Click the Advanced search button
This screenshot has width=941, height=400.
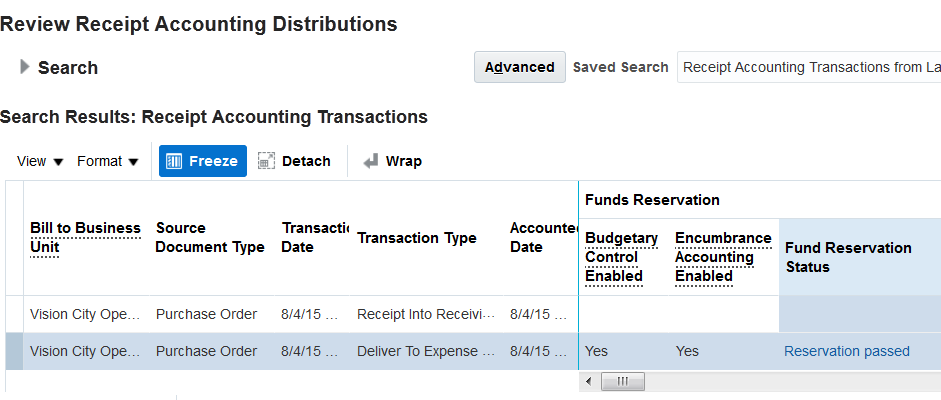[519, 67]
